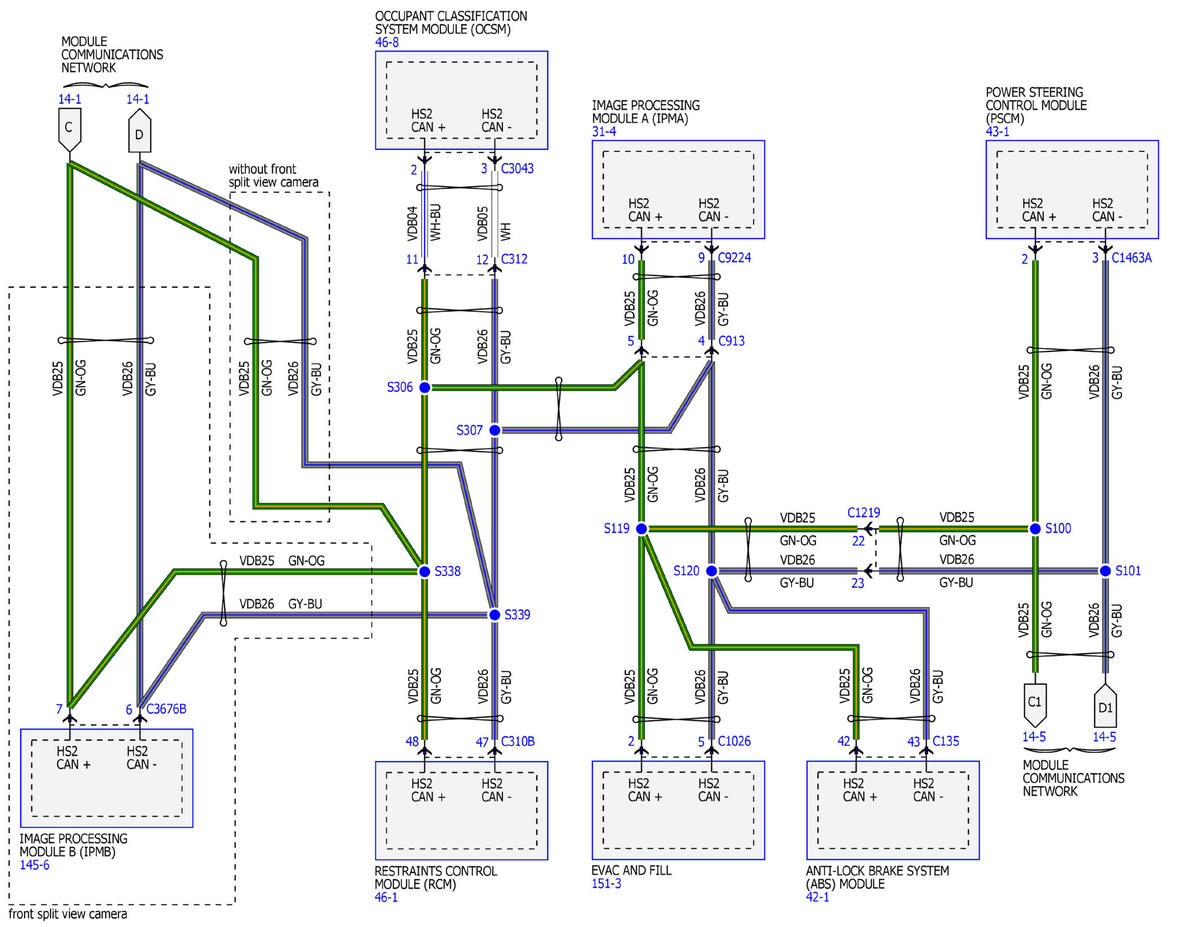Click the S338 splice node dot
The image size is (1200, 927).
tap(424, 571)
